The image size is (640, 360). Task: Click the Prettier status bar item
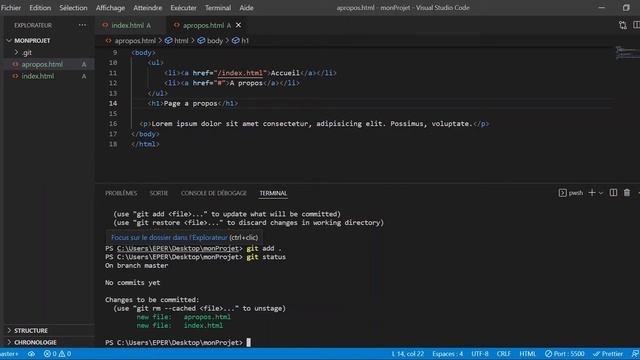click(608, 354)
